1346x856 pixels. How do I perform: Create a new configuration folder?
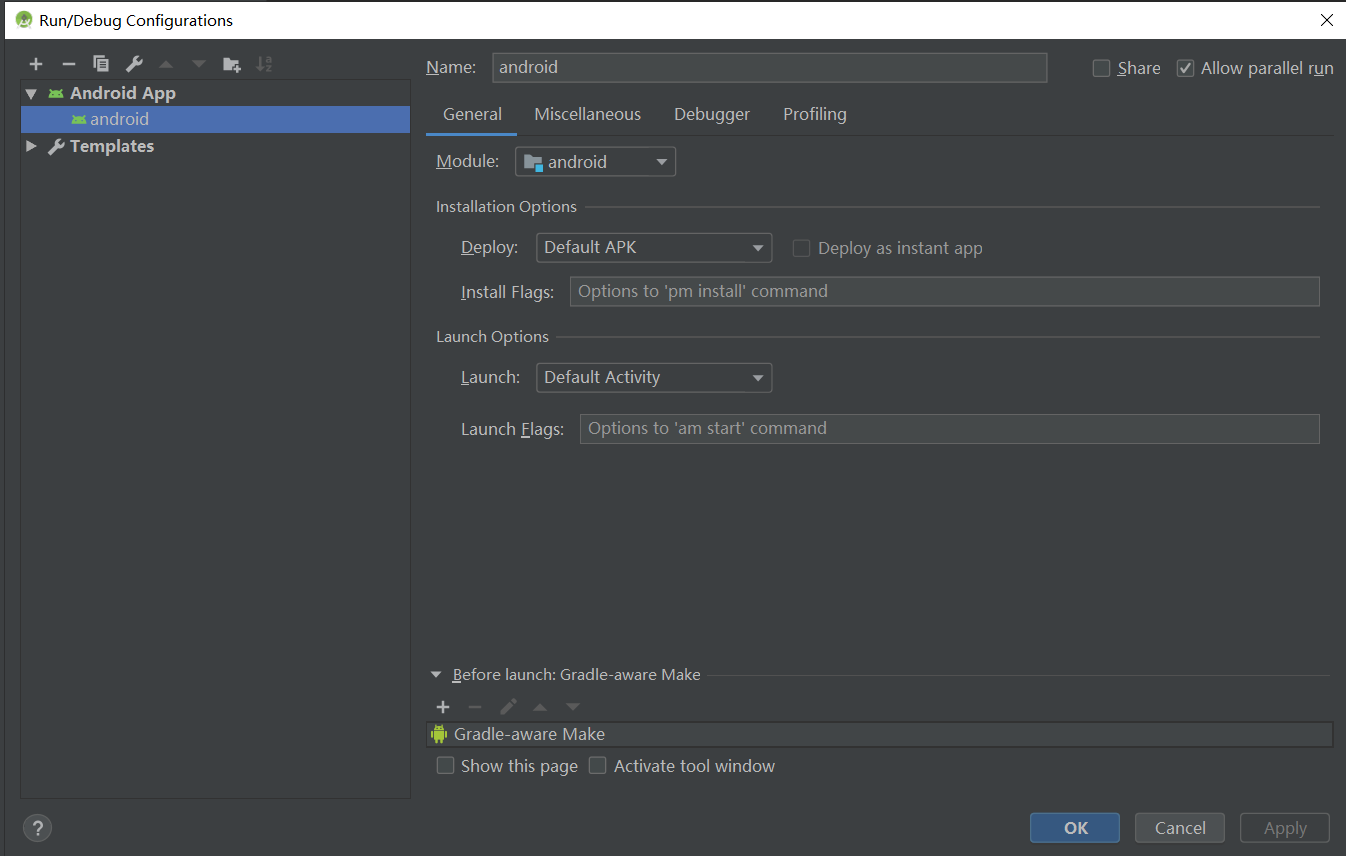(x=231, y=63)
